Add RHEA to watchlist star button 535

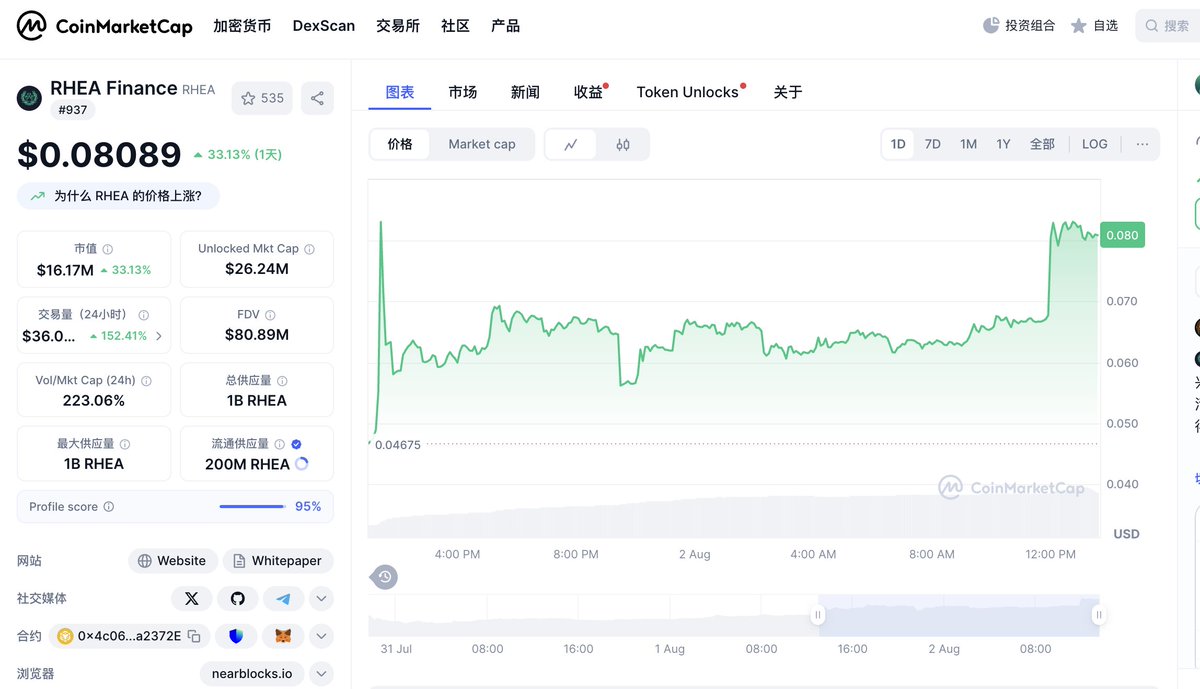(x=262, y=98)
